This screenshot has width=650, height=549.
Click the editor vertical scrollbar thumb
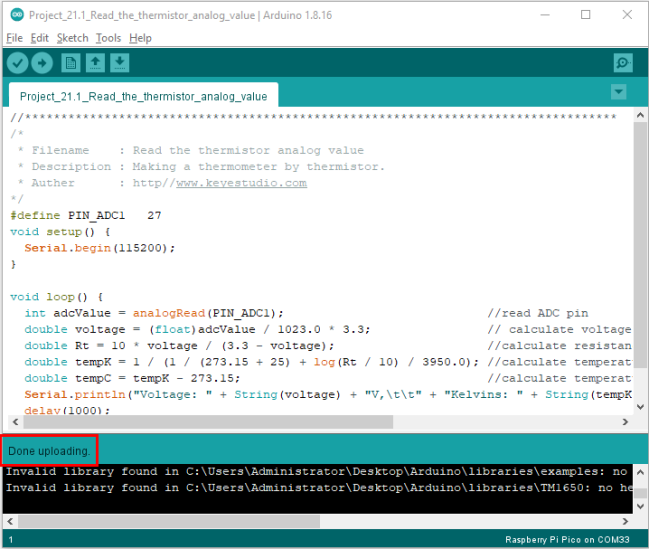tap(640, 244)
